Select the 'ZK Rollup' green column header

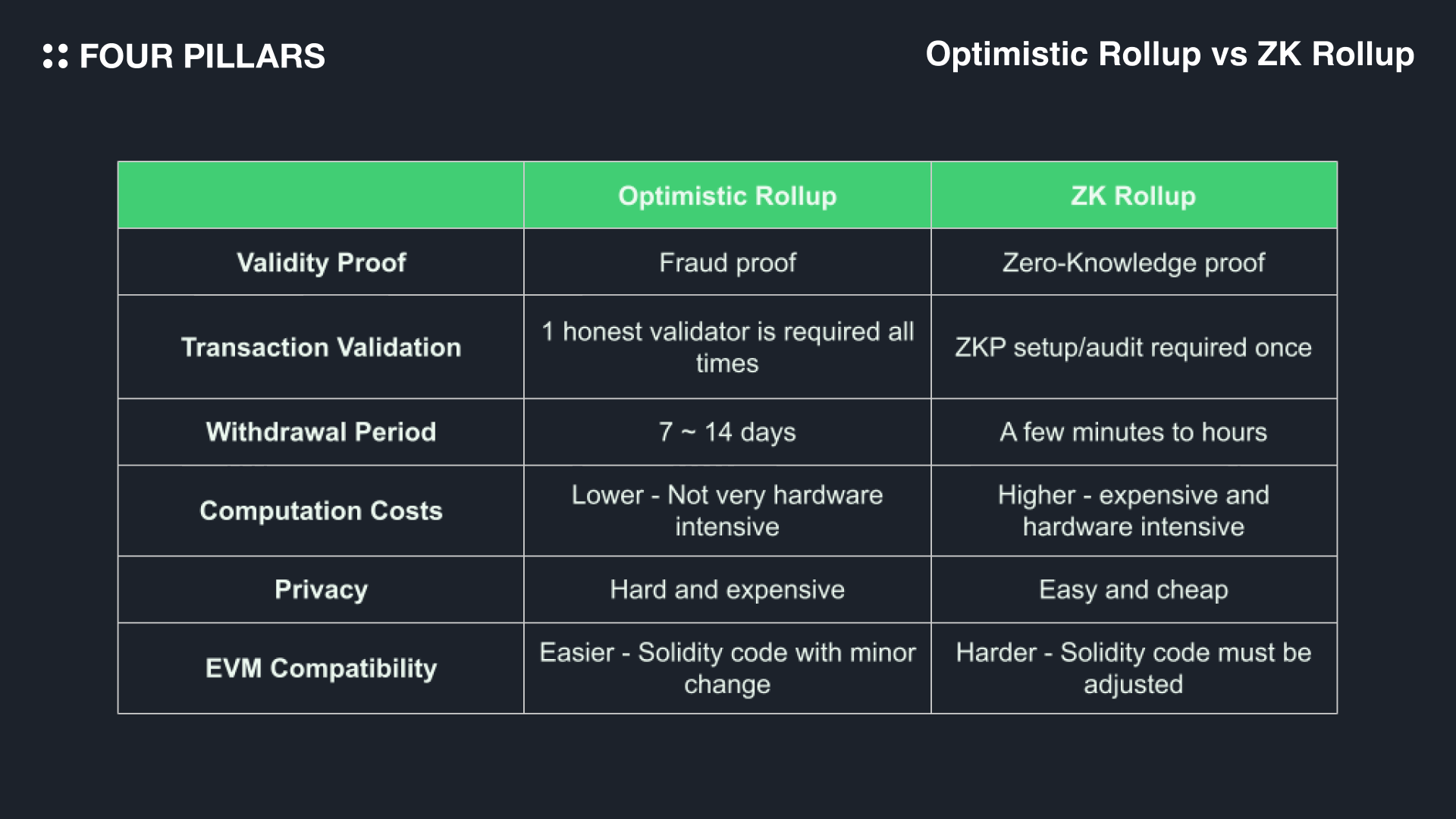[x=1133, y=196]
